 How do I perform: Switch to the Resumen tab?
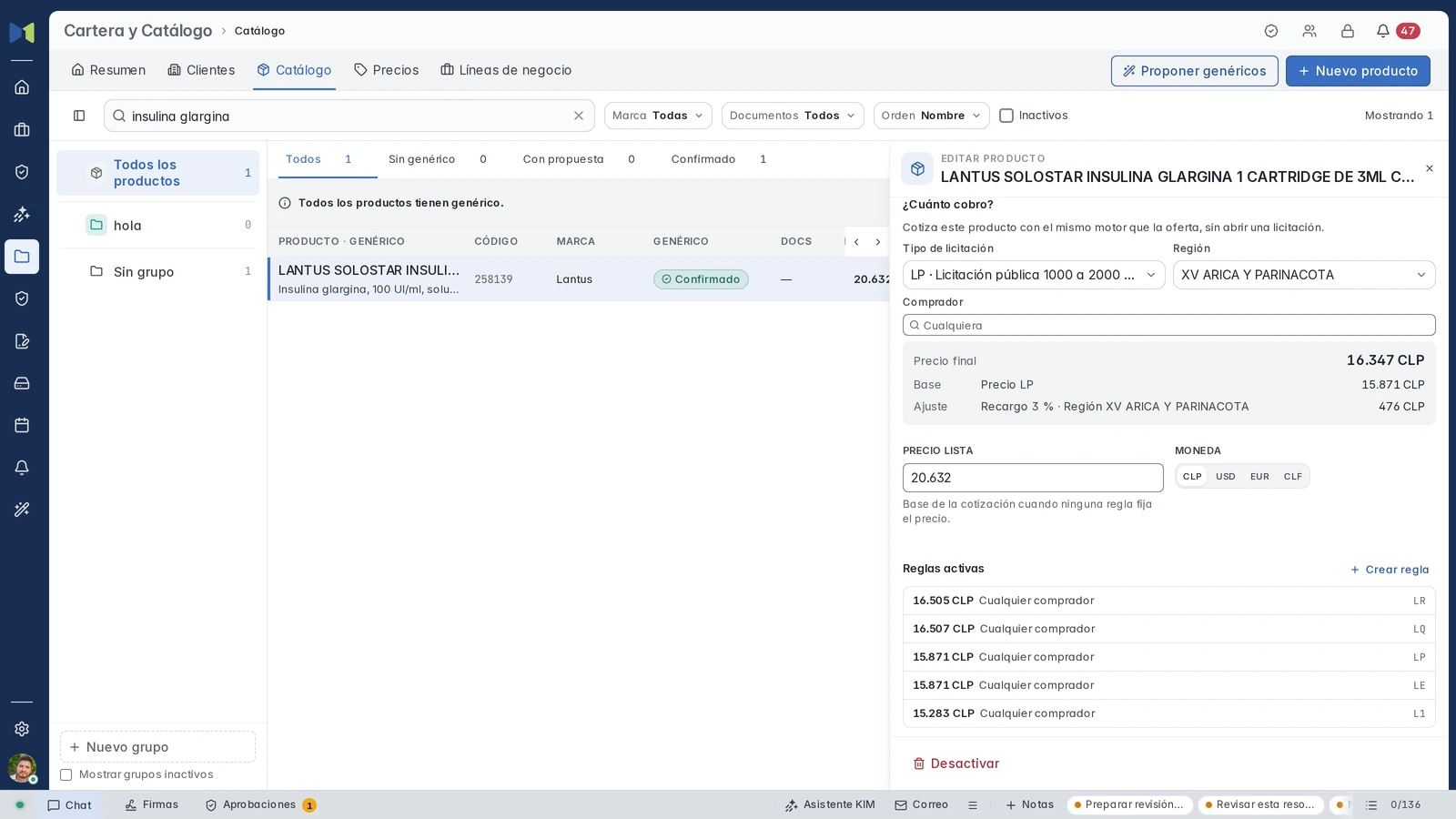point(108,70)
